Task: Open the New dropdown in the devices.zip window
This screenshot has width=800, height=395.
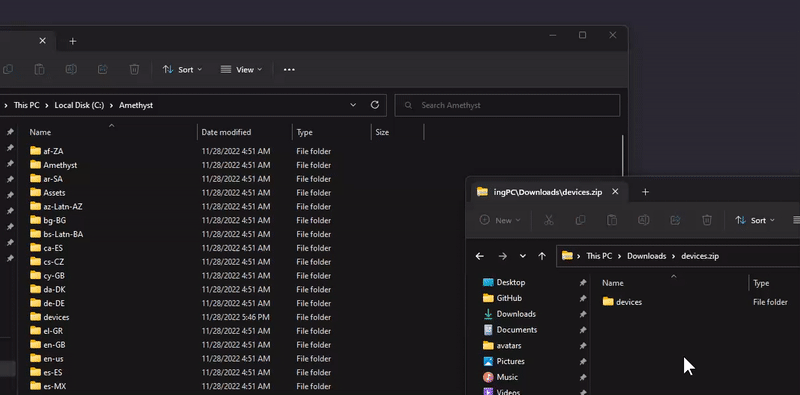Action: [x=501, y=220]
